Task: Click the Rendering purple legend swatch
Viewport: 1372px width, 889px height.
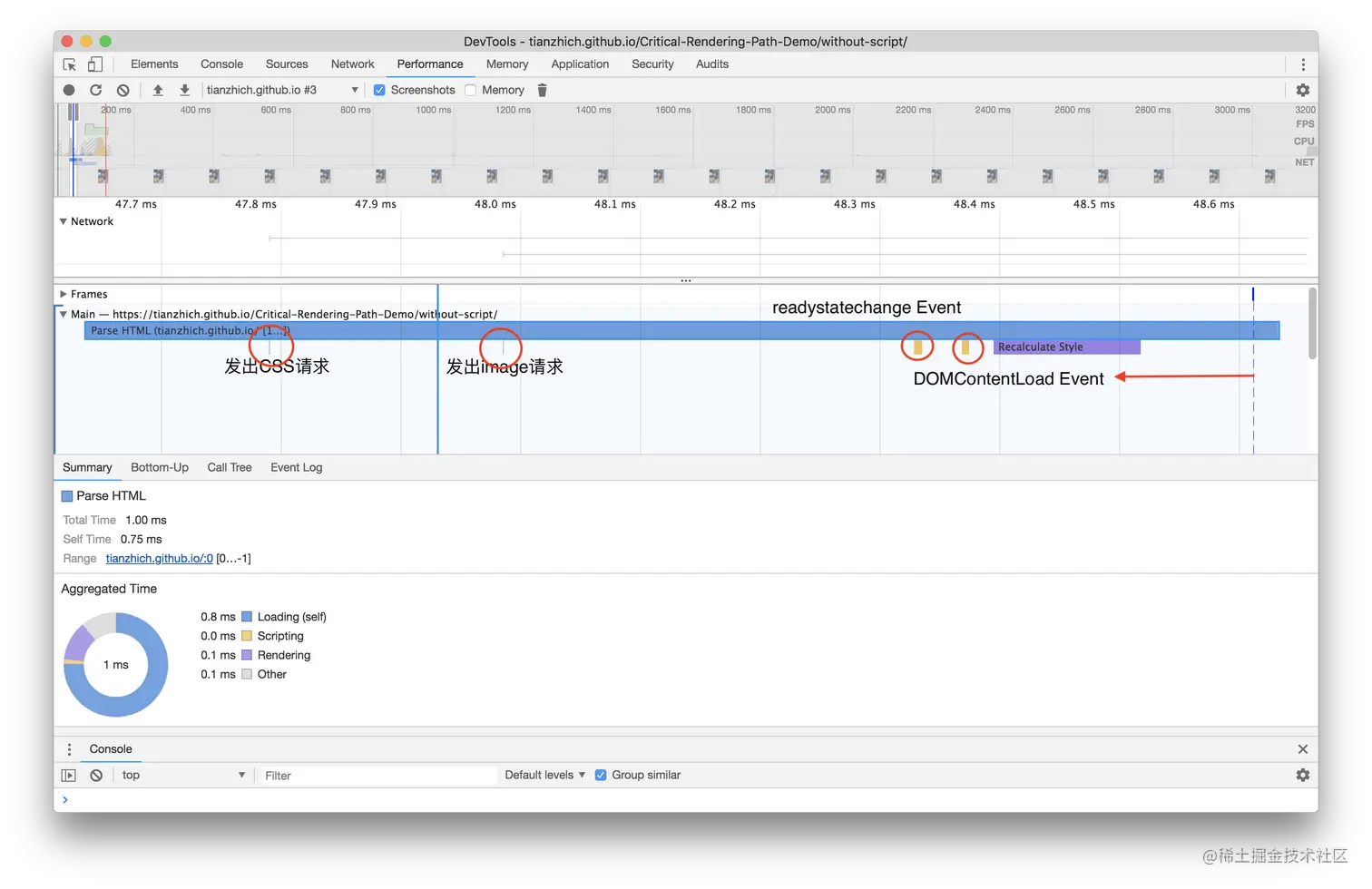Action: click(247, 655)
